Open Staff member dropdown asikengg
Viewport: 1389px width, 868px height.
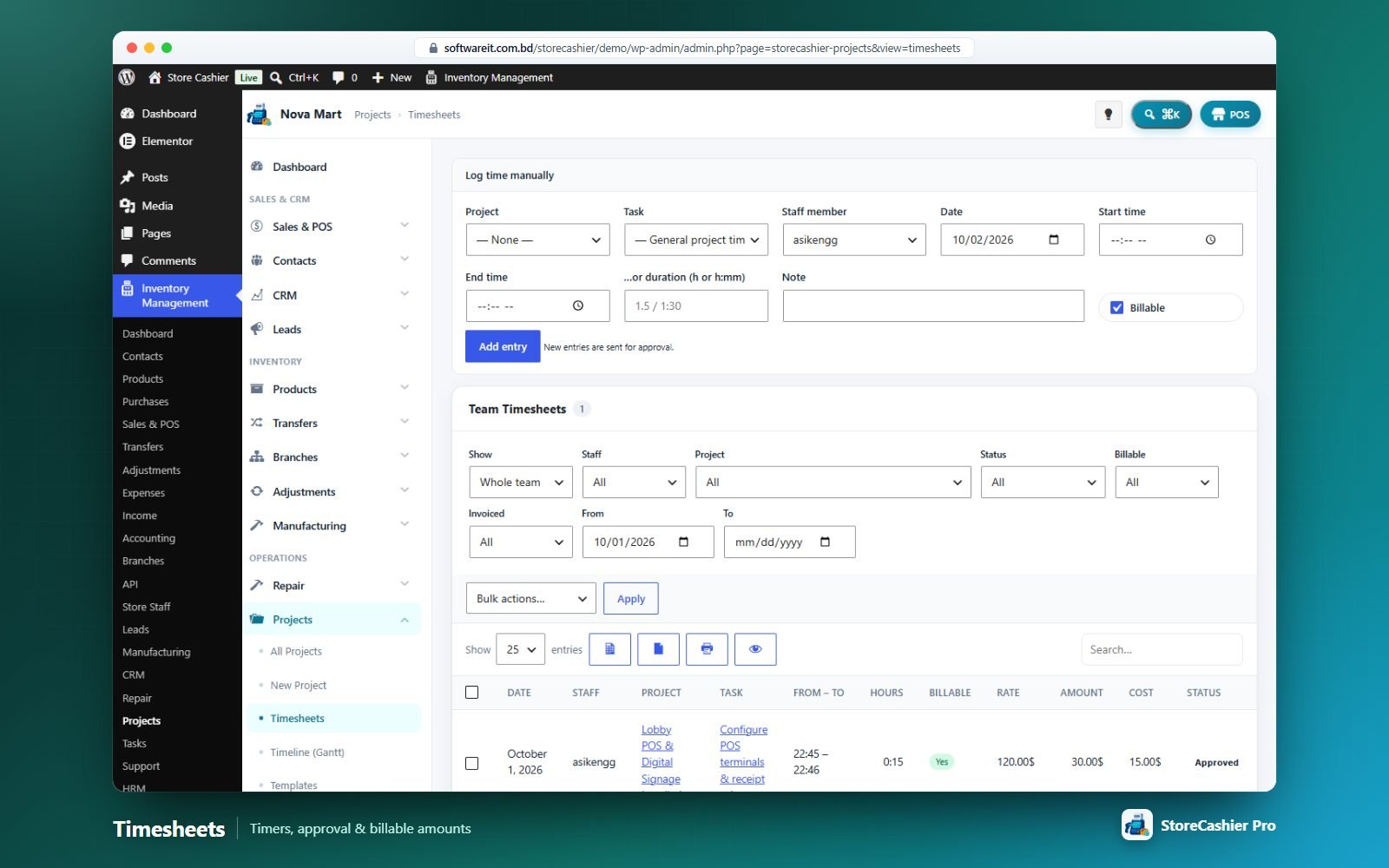(x=854, y=240)
